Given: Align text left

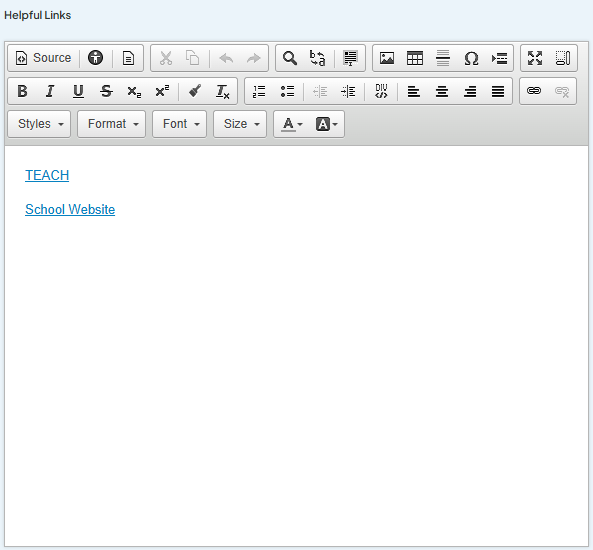Looking at the screenshot, I should click(414, 91).
